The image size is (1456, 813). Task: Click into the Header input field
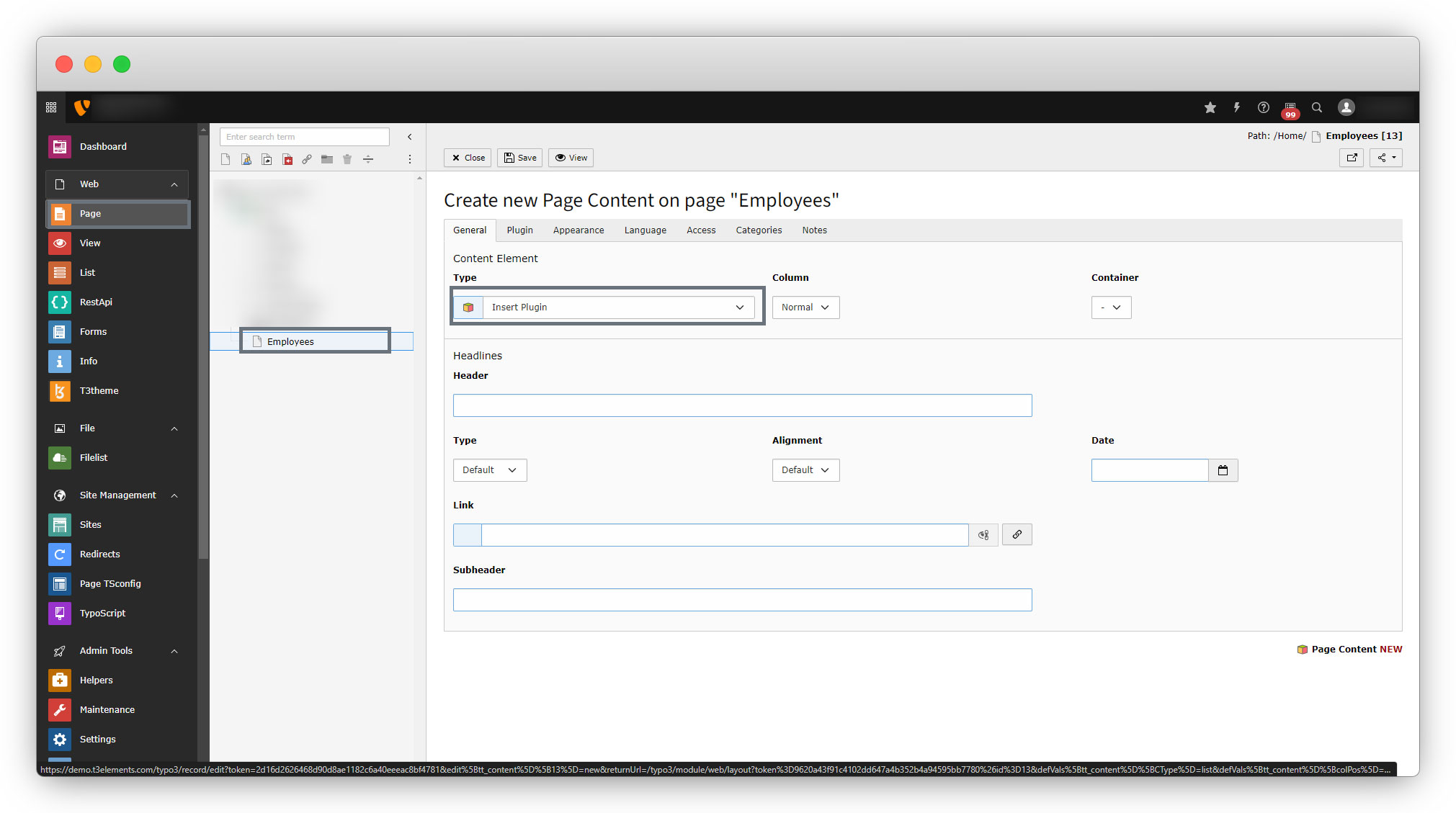click(742, 405)
